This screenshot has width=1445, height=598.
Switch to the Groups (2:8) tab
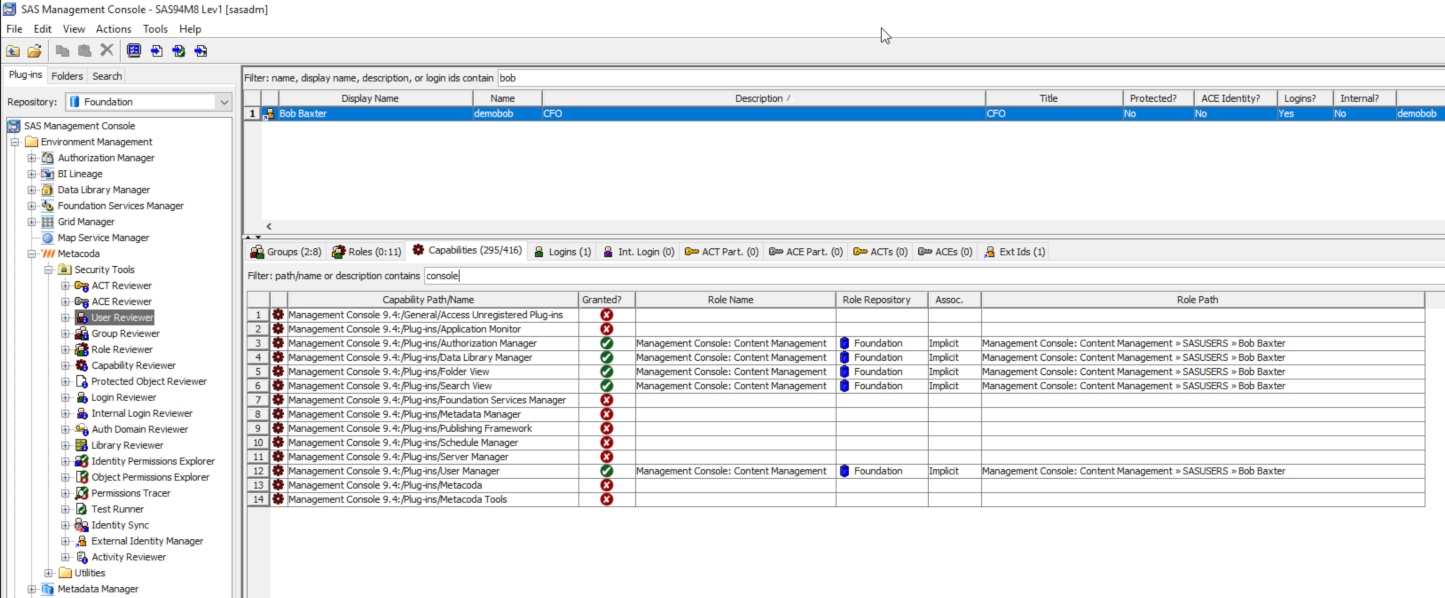click(283, 251)
